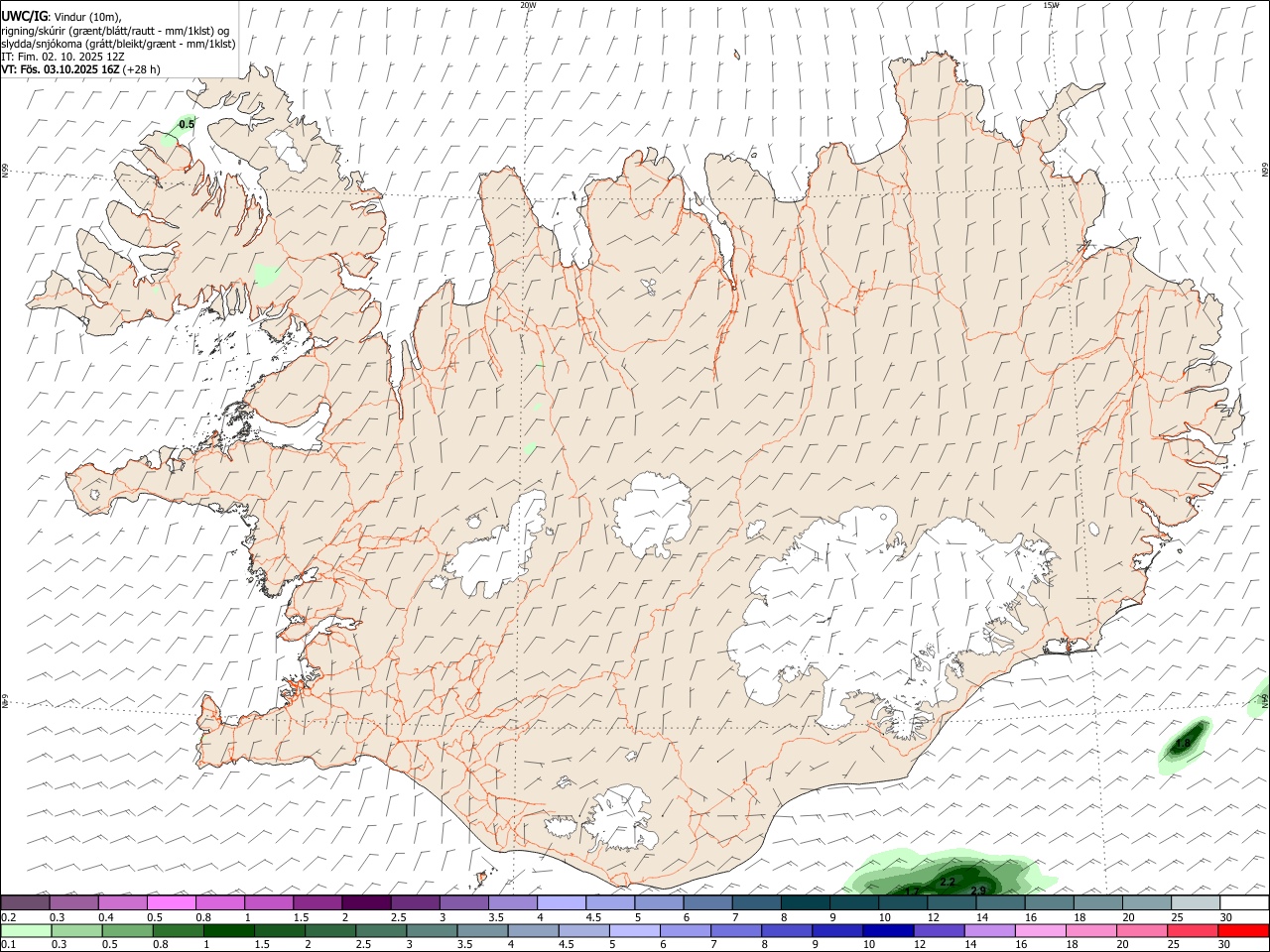Image resolution: width=1270 pixels, height=952 pixels.
Task: Click the dark teal 8 swatch in the top scale
Action: tap(806, 903)
